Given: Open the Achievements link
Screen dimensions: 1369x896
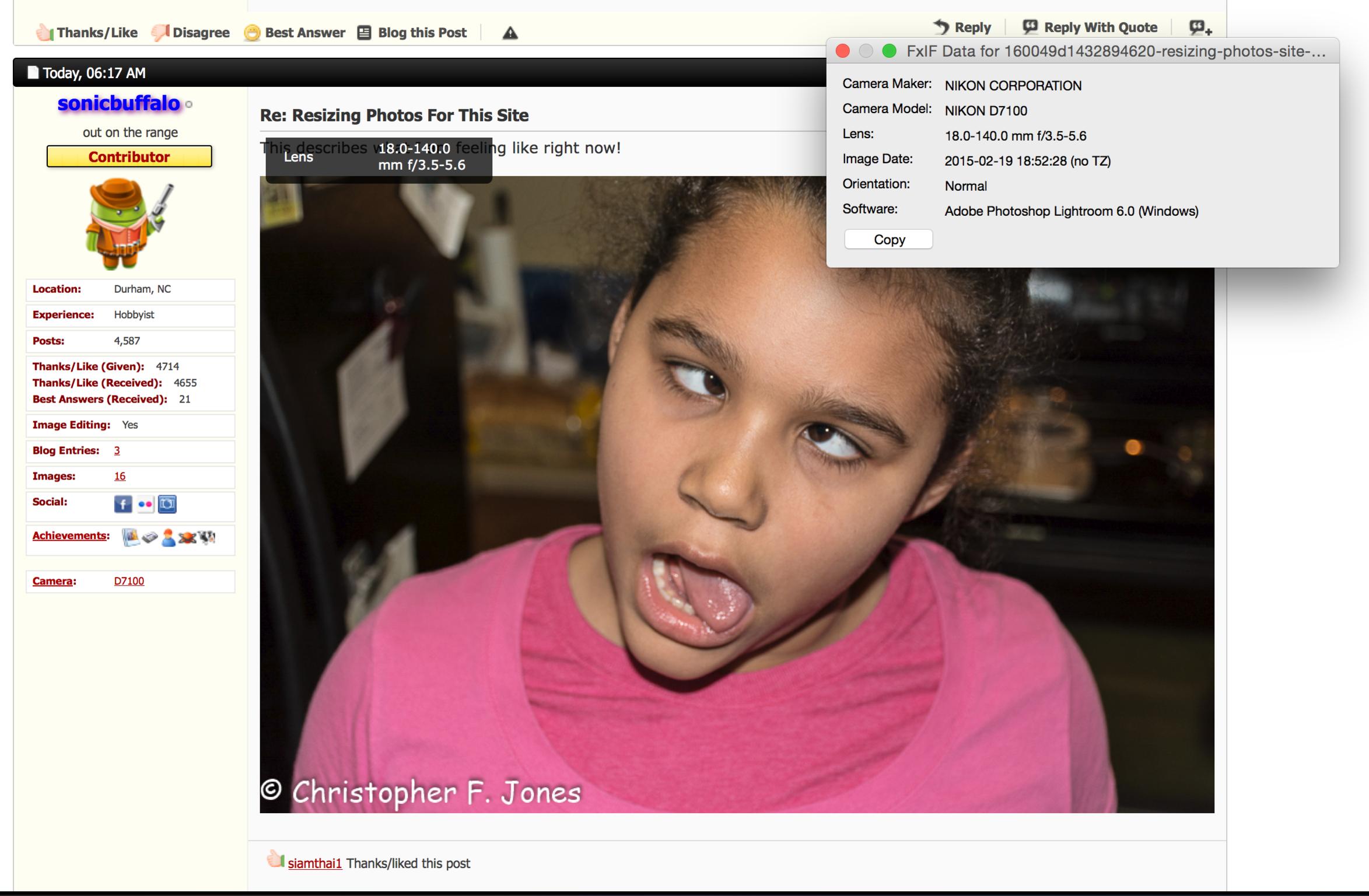Looking at the screenshot, I should [x=70, y=535].
